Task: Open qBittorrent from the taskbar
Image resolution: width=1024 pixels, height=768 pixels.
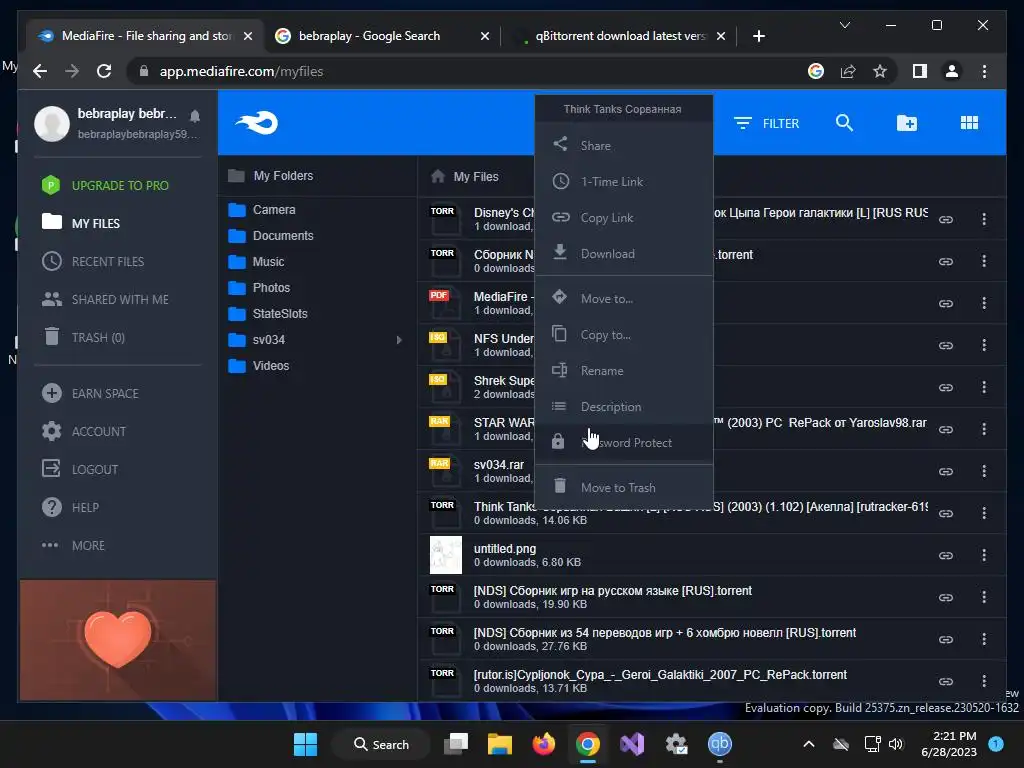Action: coord(719,744)
